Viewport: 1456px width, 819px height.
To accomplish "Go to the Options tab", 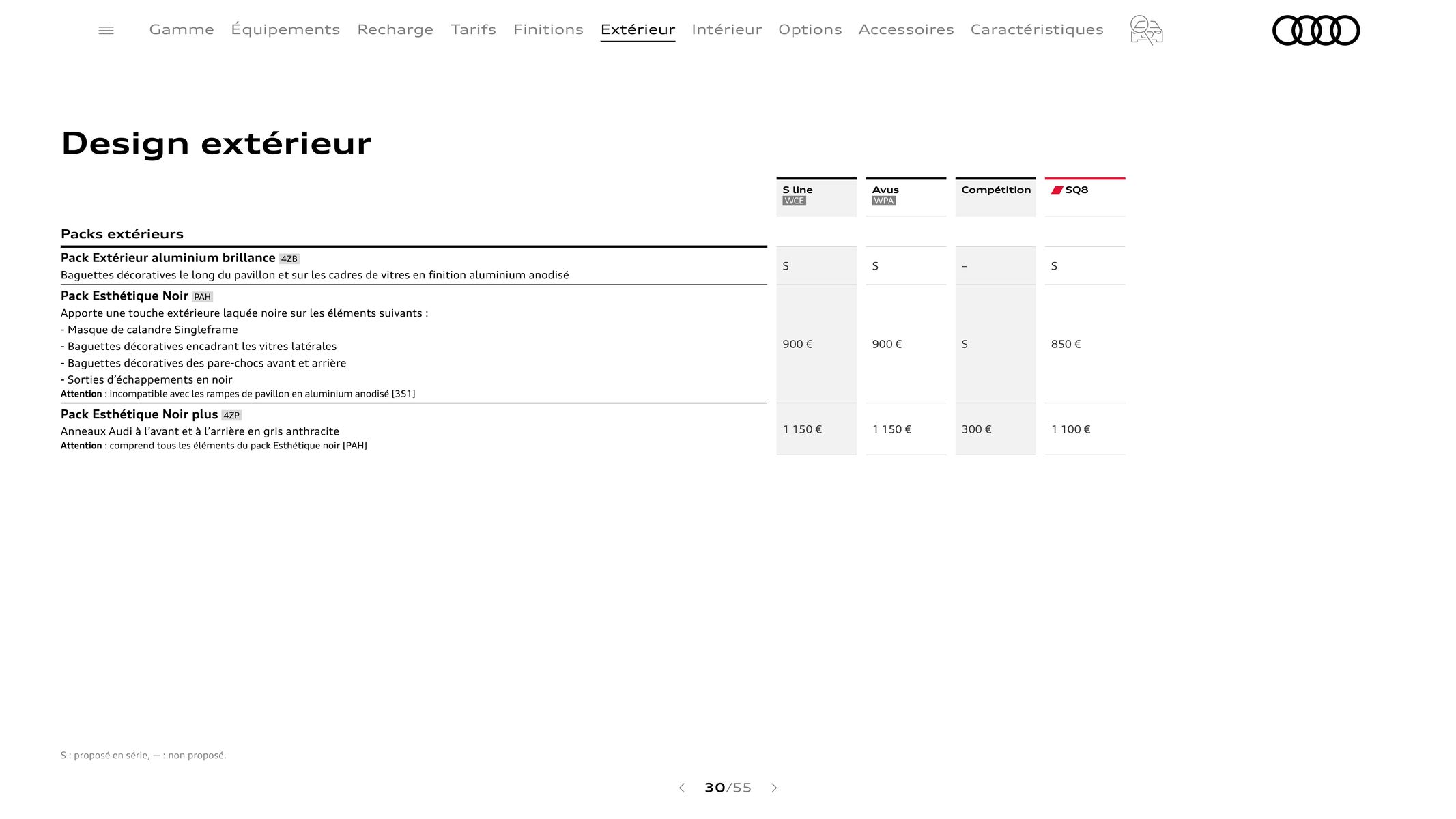I will pos(810,29).
